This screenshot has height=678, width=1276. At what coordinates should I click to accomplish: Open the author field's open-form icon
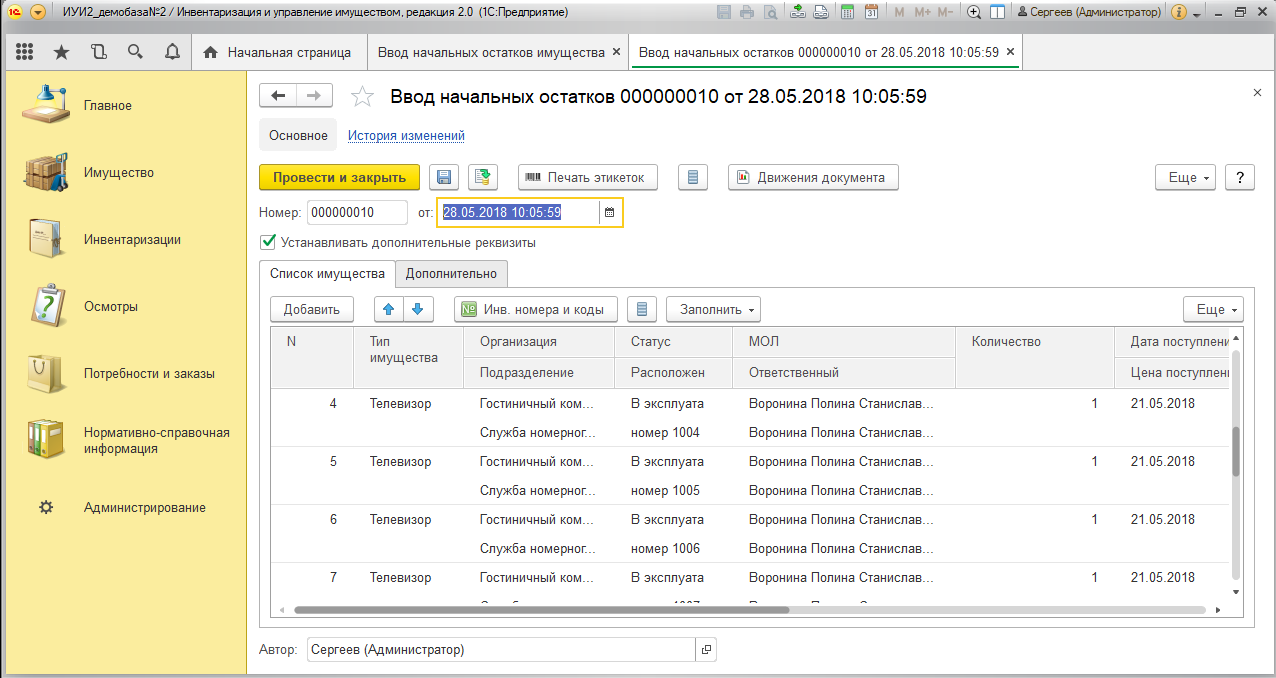pos(706,650)
